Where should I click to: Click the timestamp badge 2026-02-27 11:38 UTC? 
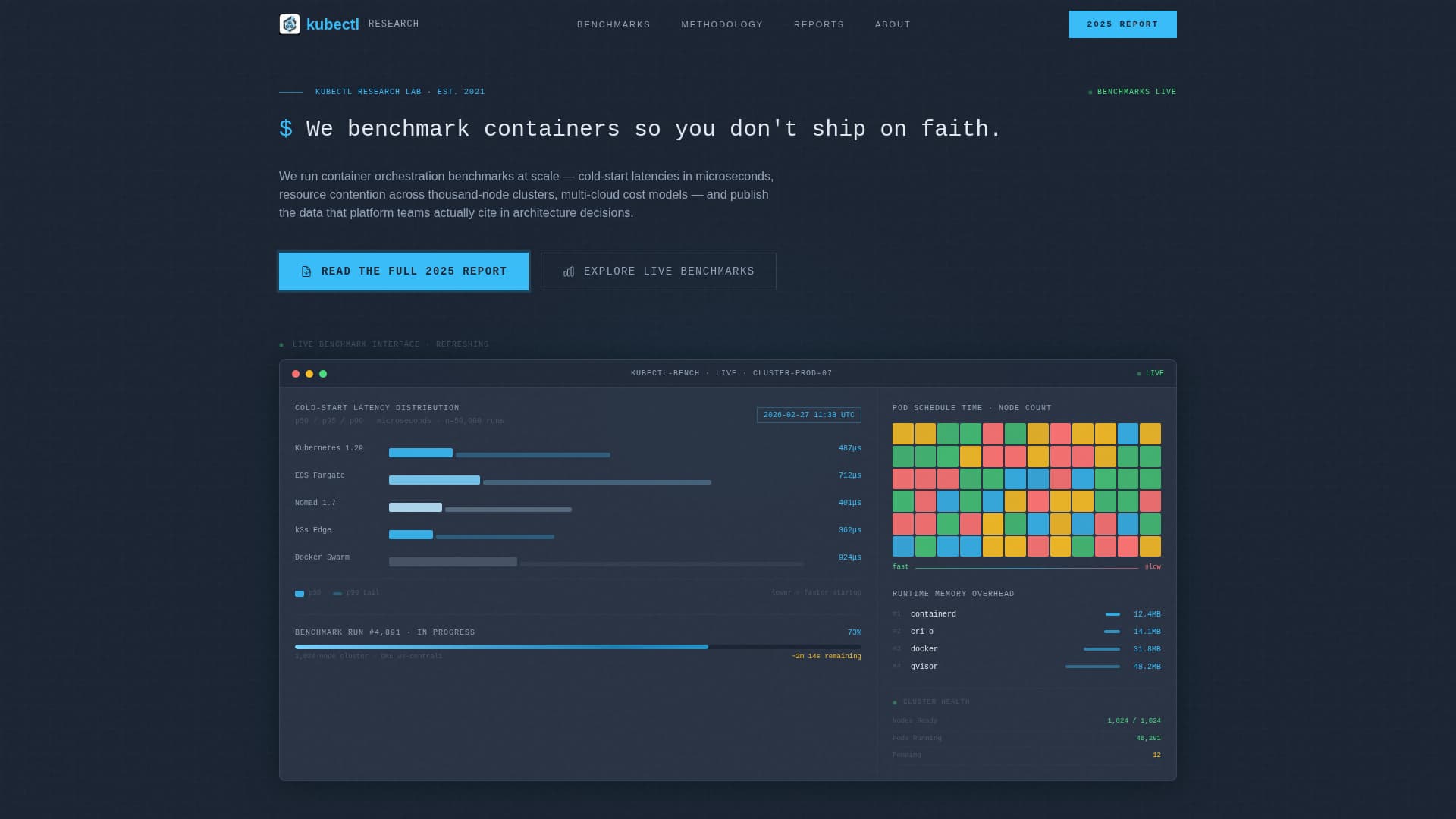(x=809, y=416)
